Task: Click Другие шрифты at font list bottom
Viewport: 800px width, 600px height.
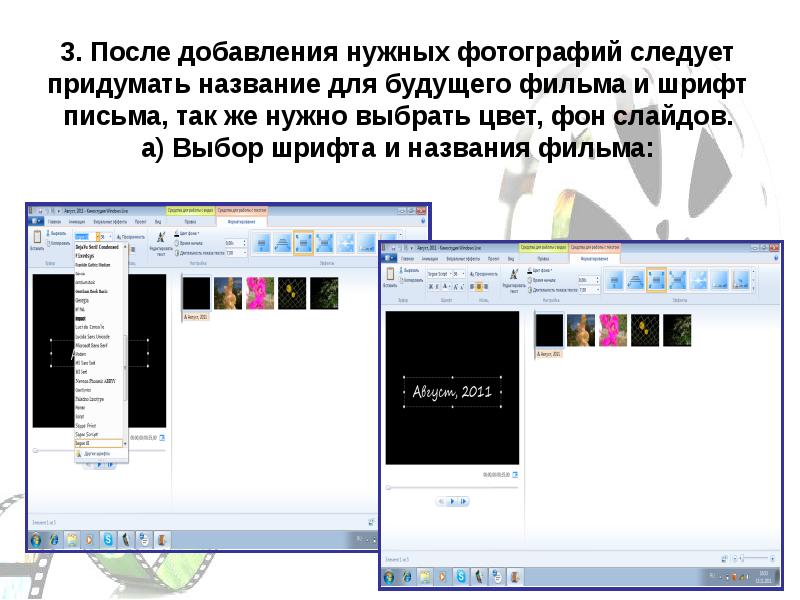Action: [97, 454]
